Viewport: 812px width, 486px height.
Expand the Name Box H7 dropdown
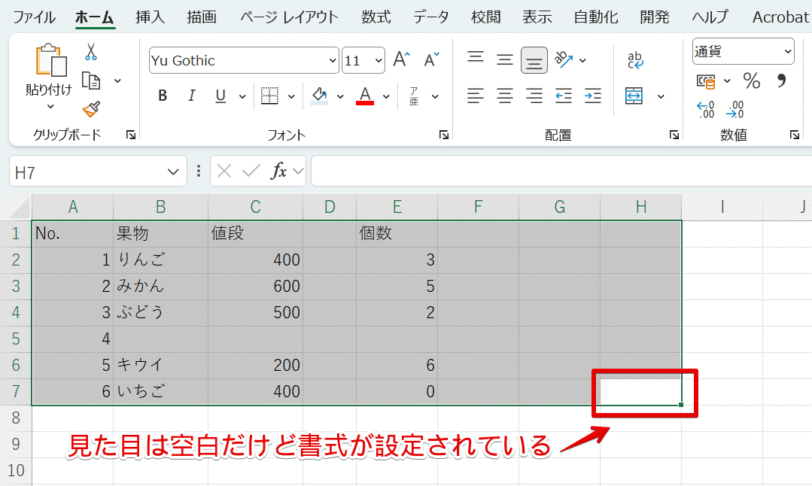click(x=173, y=171)
